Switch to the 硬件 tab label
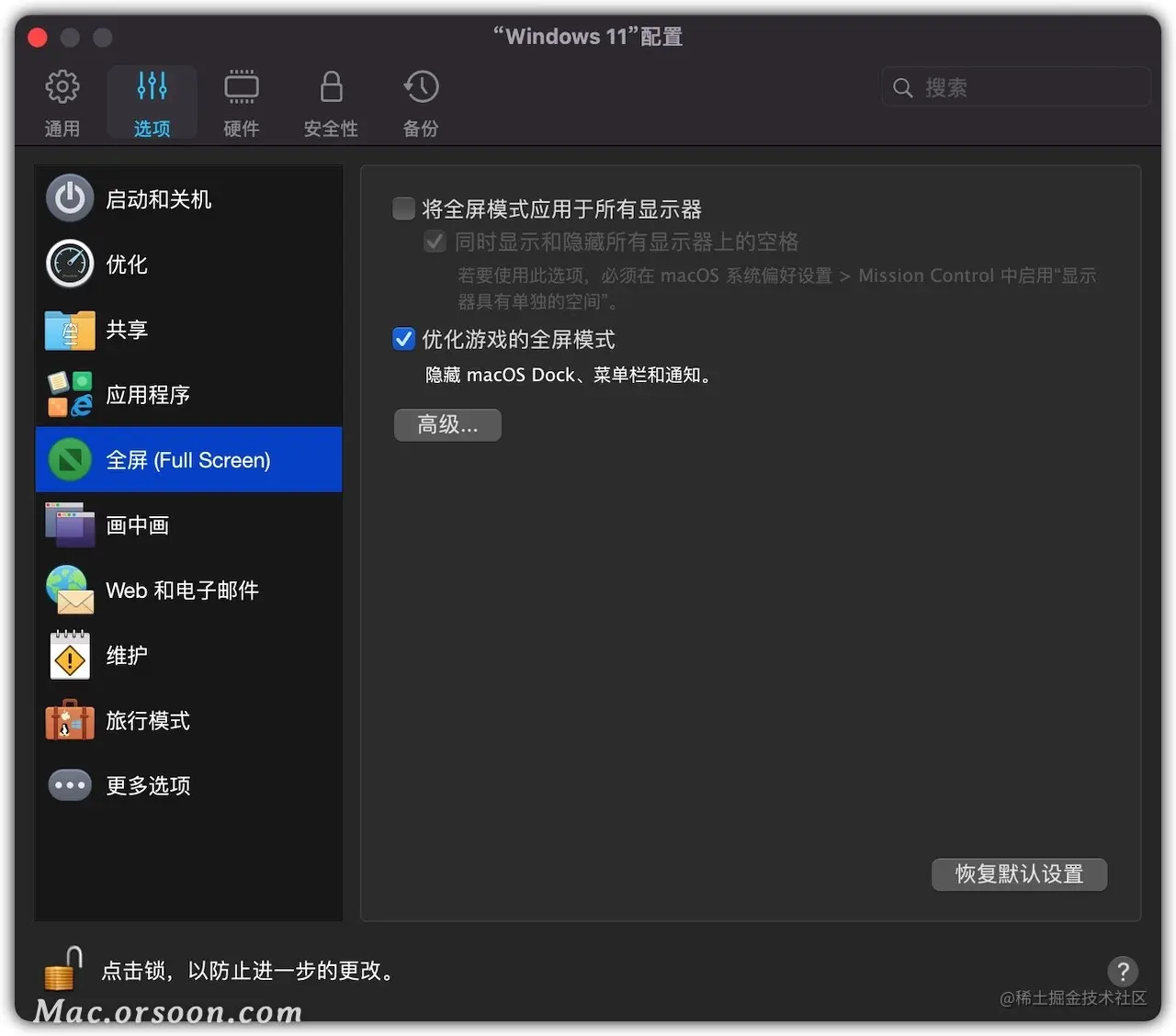1176x1036 pixels. click(x=242, y=129)
